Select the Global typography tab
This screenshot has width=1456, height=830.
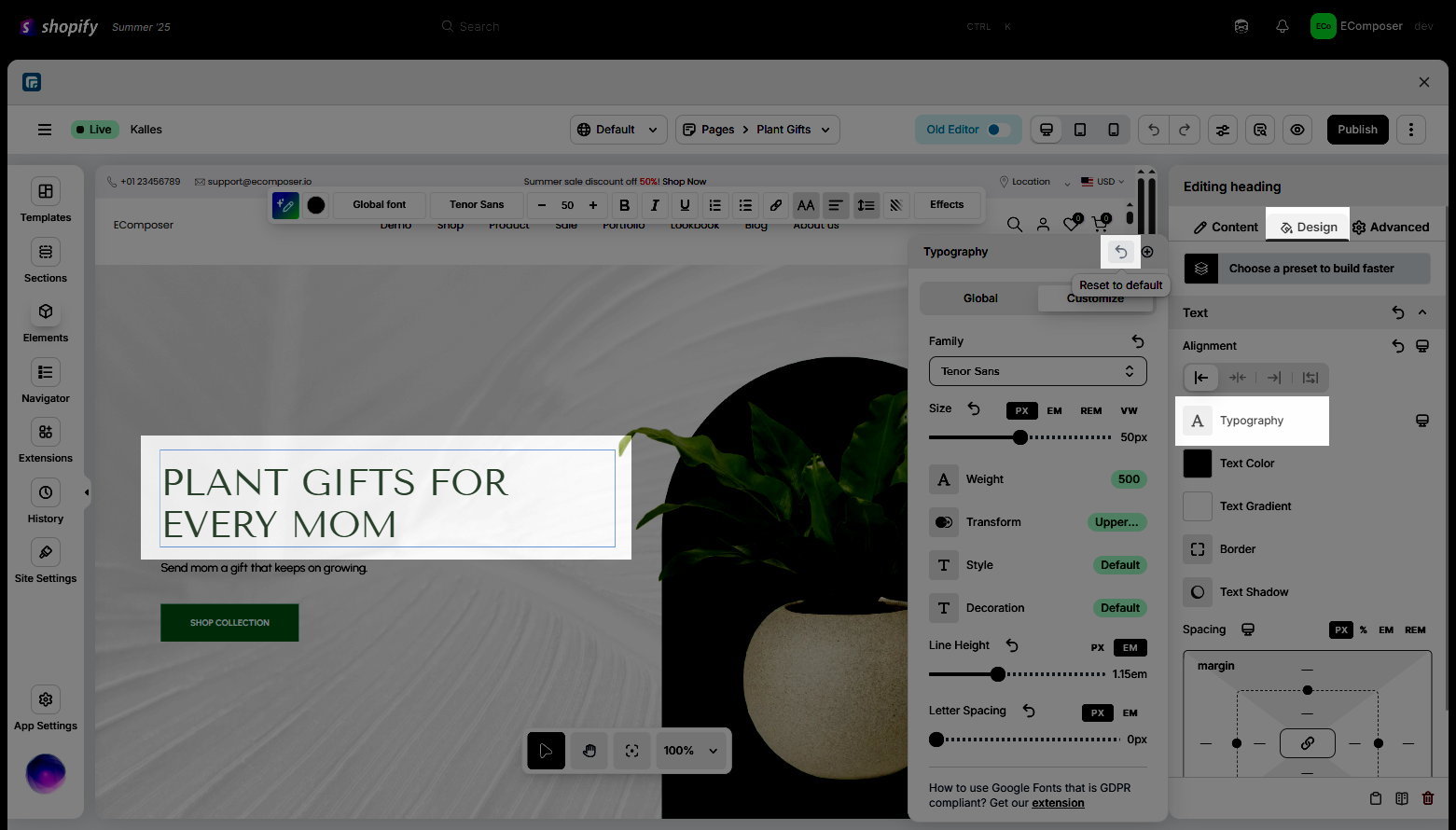pyautogui.click(x=980, y=298)
